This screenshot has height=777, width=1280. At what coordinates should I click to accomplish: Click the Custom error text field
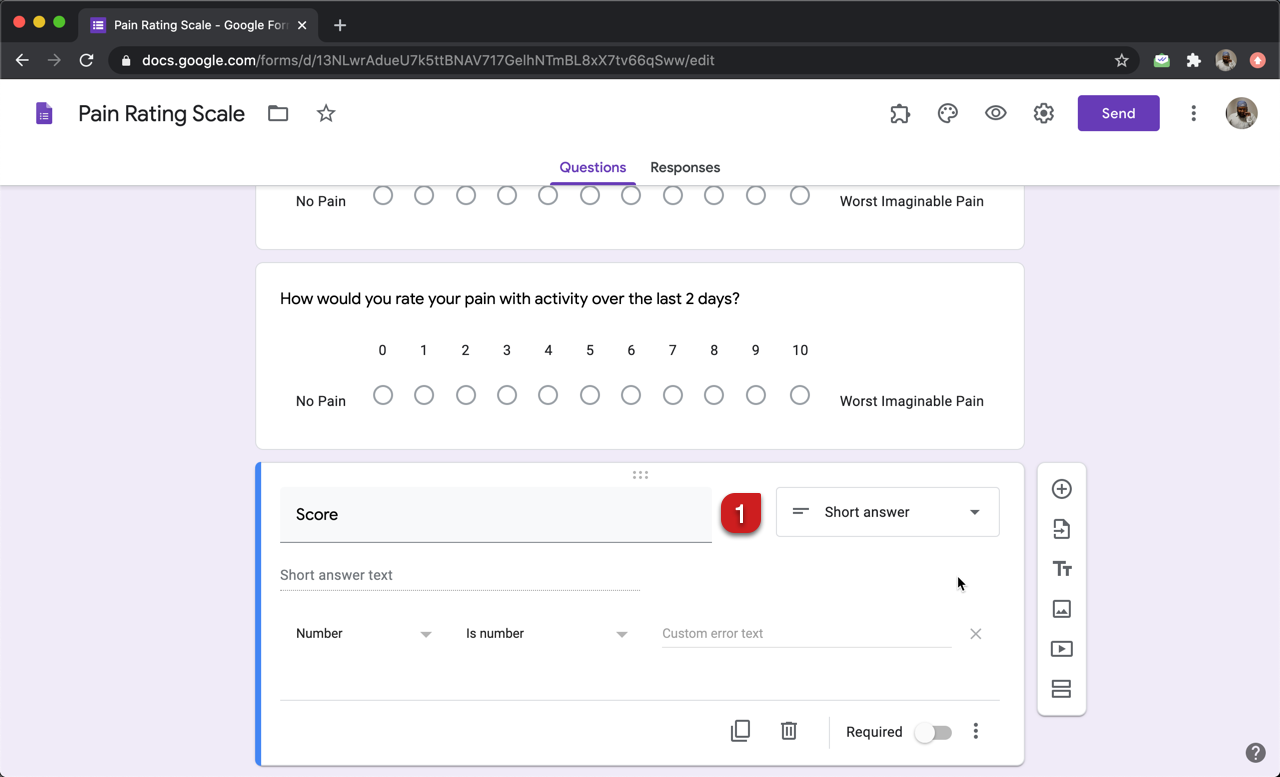click(x=806, y=634)
